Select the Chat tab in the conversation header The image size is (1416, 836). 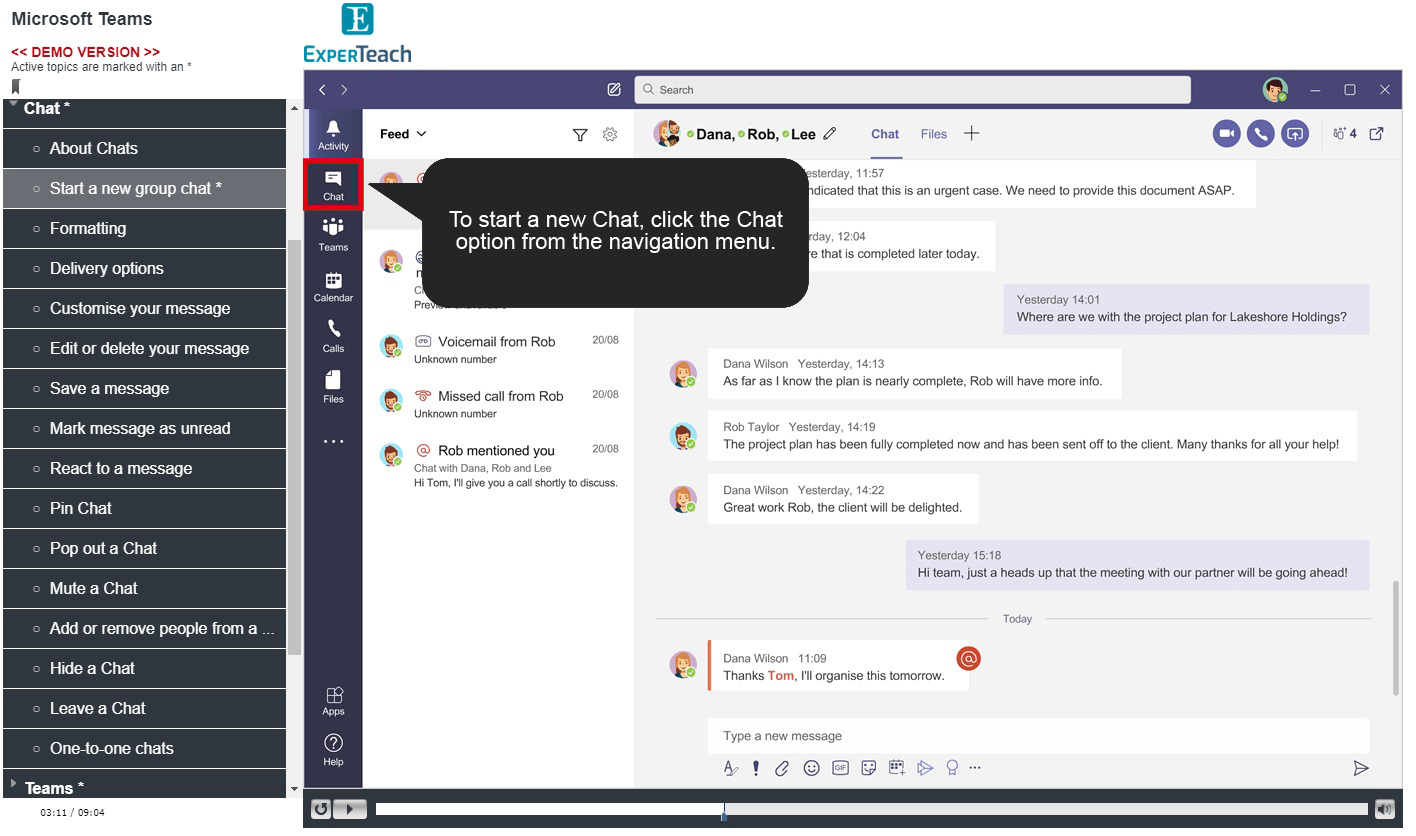(885, 134)
